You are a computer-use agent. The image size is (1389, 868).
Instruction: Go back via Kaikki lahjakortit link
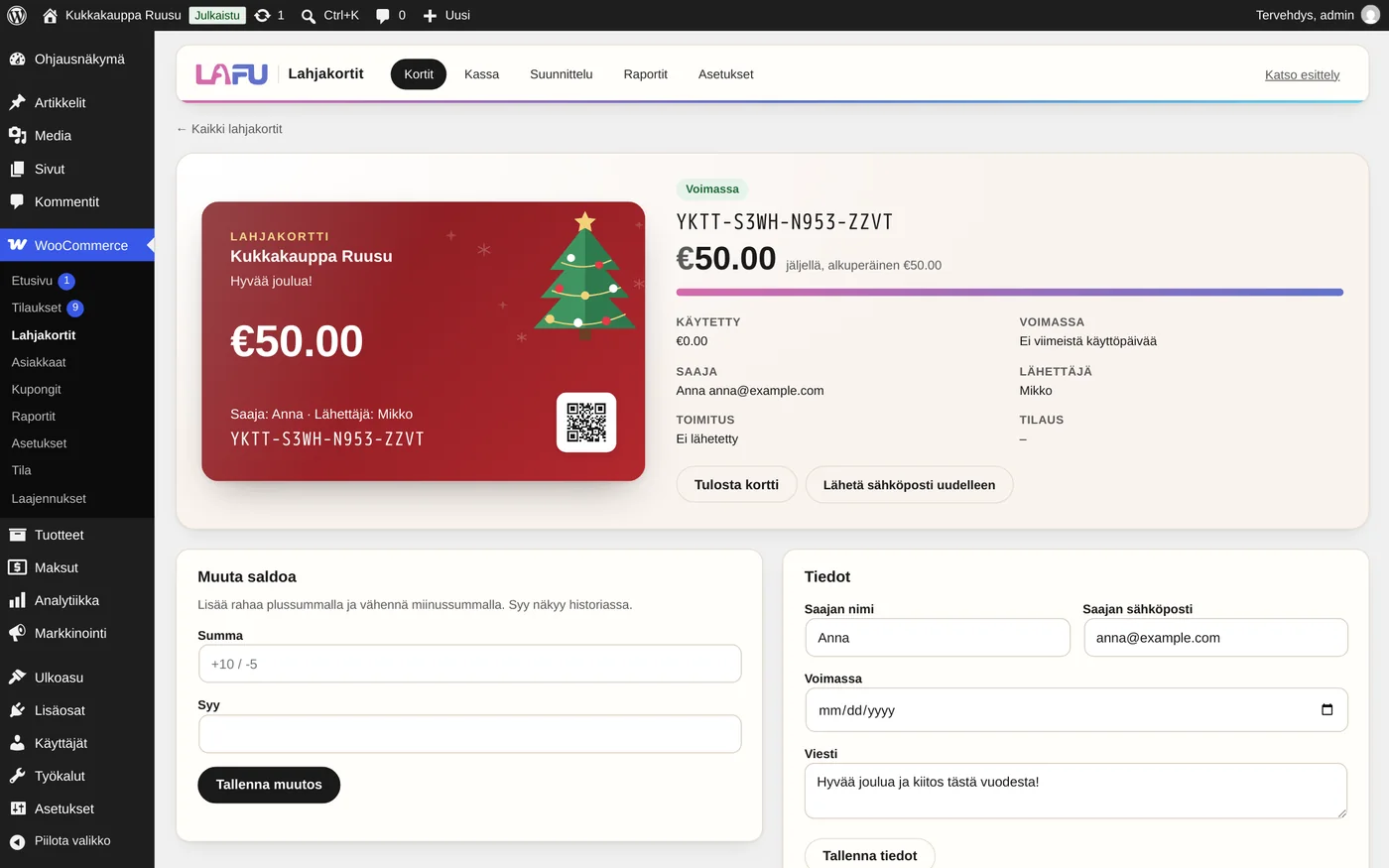(229, 129)
